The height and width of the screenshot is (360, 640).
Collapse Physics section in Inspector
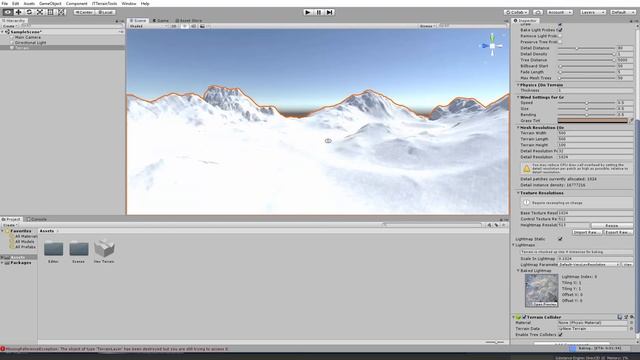tap(518, 85)
